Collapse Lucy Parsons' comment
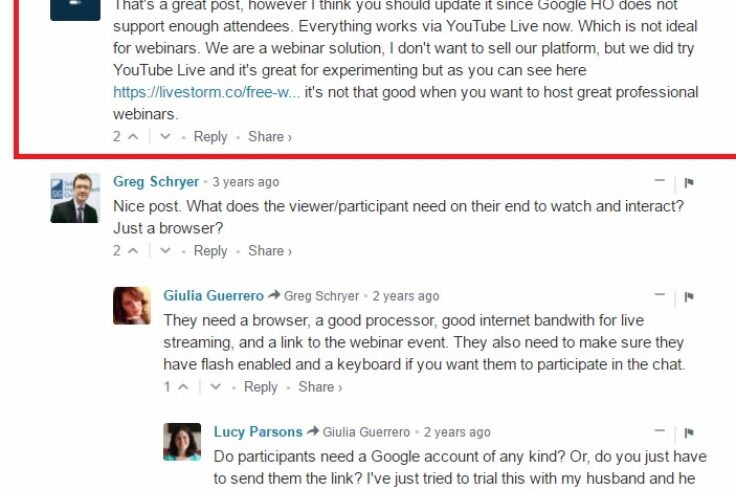 pos(659,432)
